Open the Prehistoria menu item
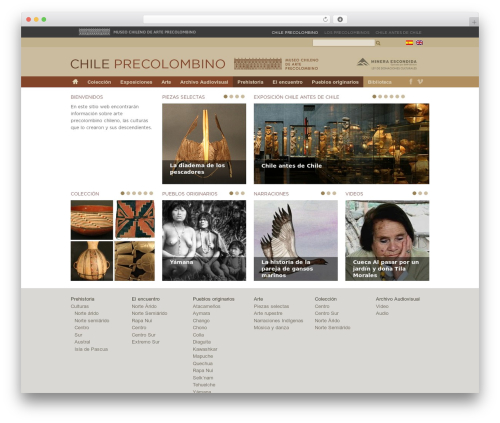Screen dimensions: 500x423 [x=250, y=82]
